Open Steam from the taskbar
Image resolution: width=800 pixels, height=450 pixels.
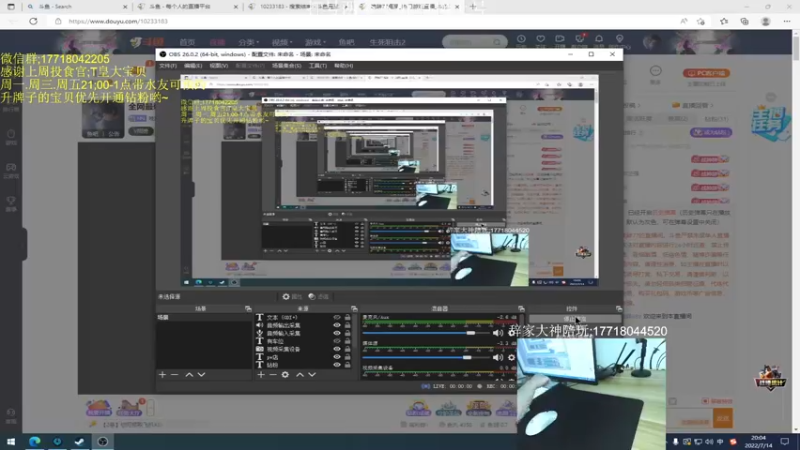point(80,441)
